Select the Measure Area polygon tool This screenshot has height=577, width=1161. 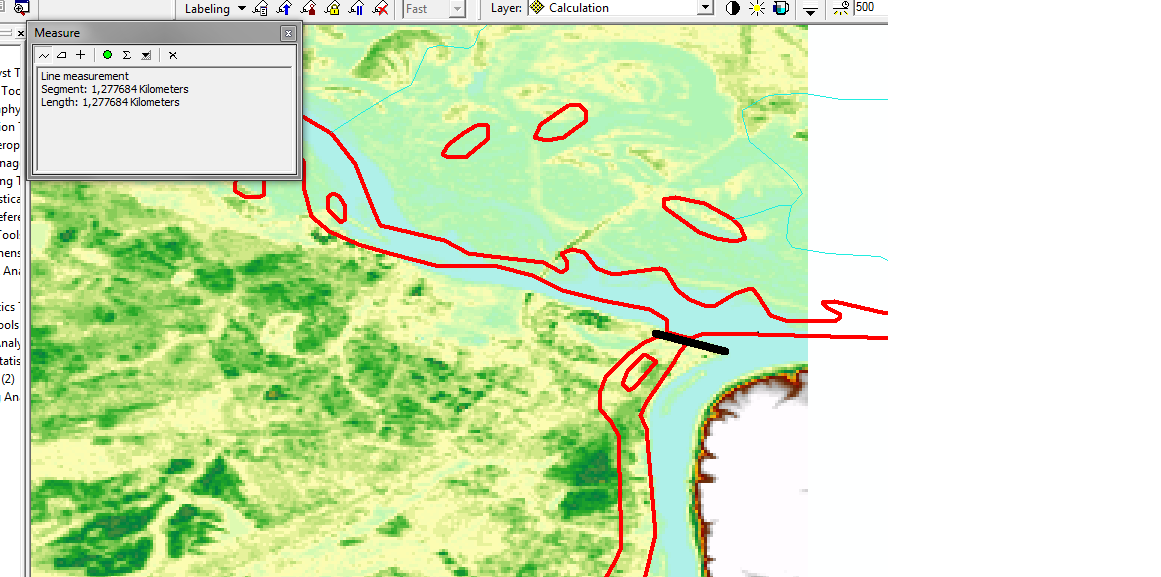tap(62, 55)
